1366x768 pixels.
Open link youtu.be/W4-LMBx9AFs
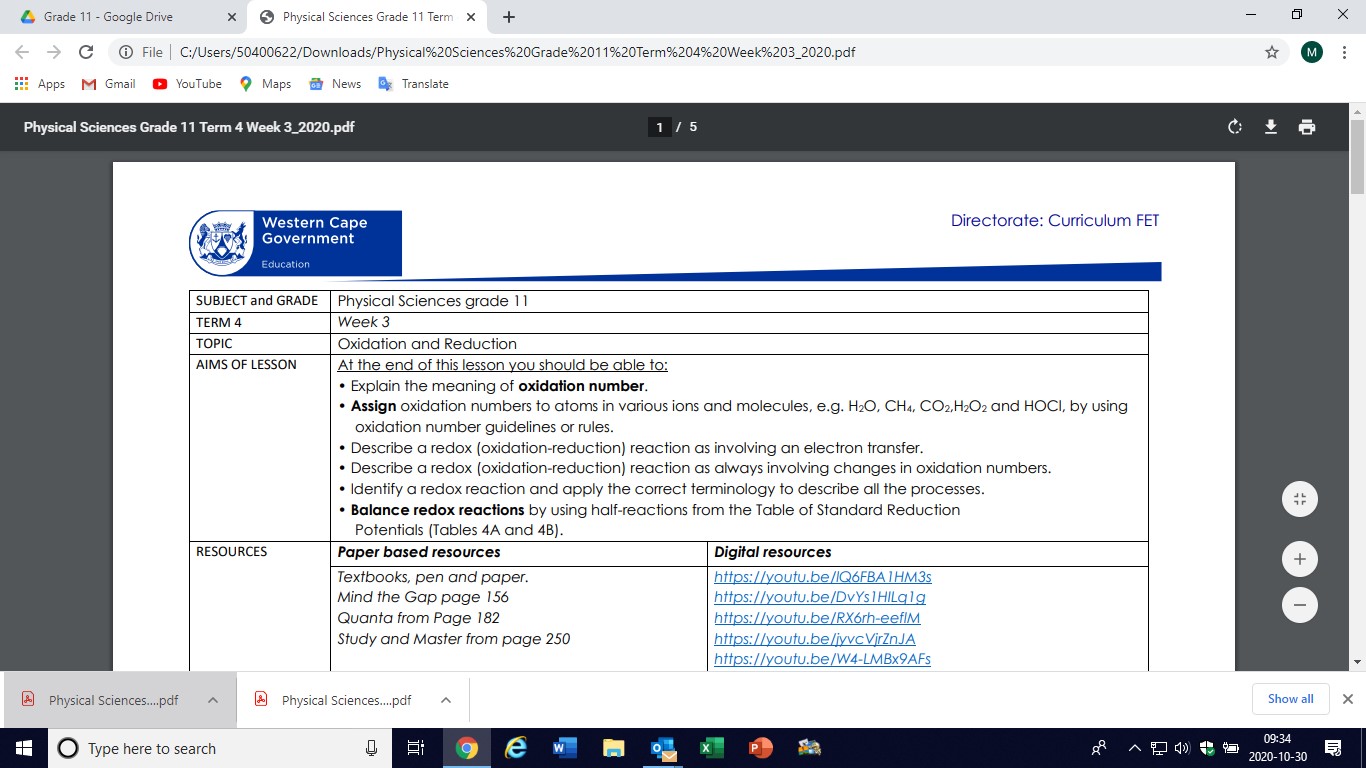coord(823,659)
